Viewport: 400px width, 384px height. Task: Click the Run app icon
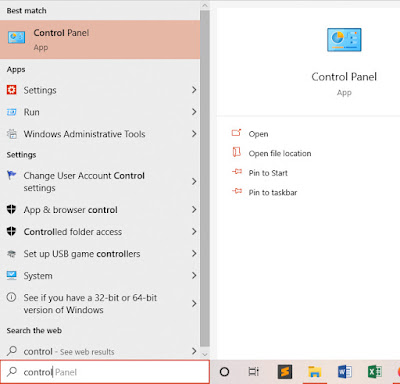coord(11,112)
